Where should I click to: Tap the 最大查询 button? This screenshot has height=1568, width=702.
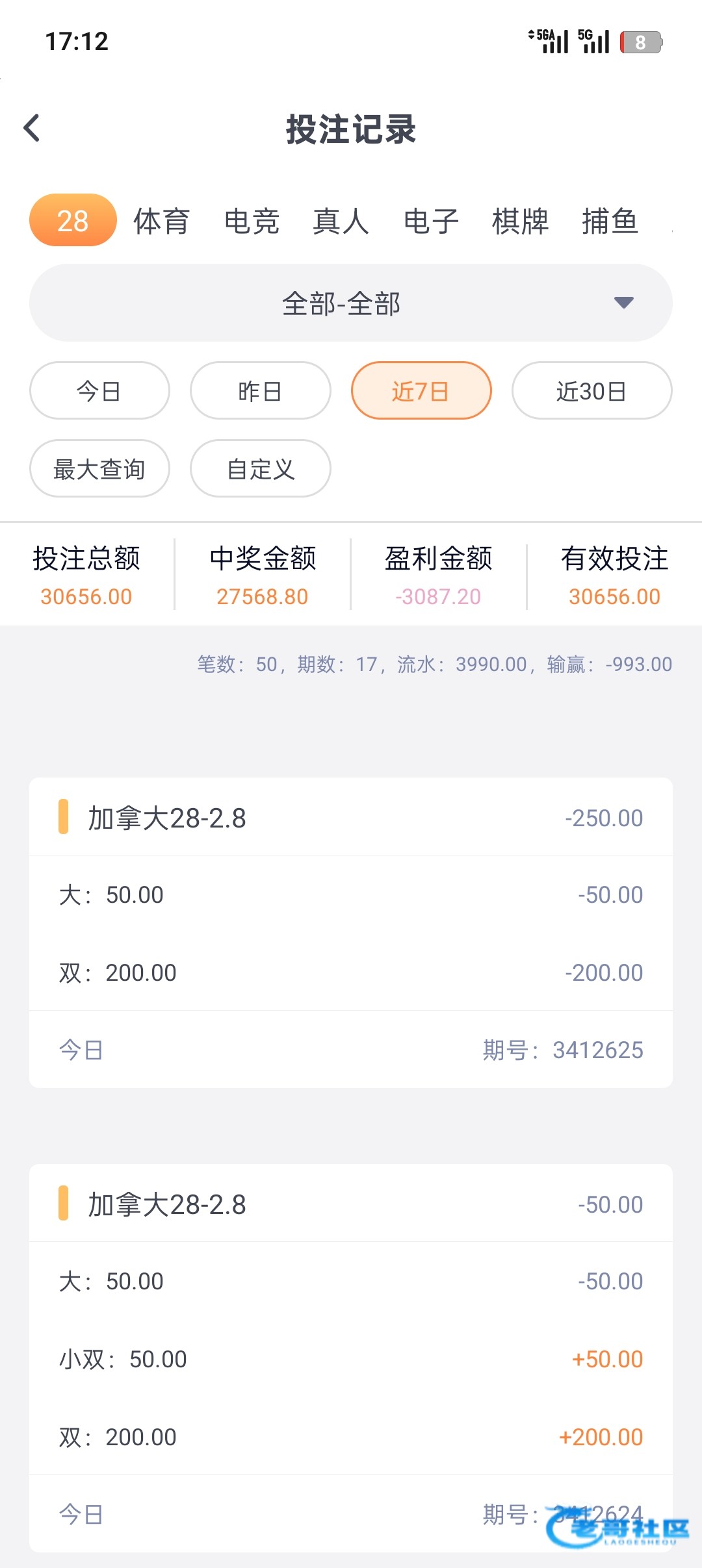coord(99,468)
